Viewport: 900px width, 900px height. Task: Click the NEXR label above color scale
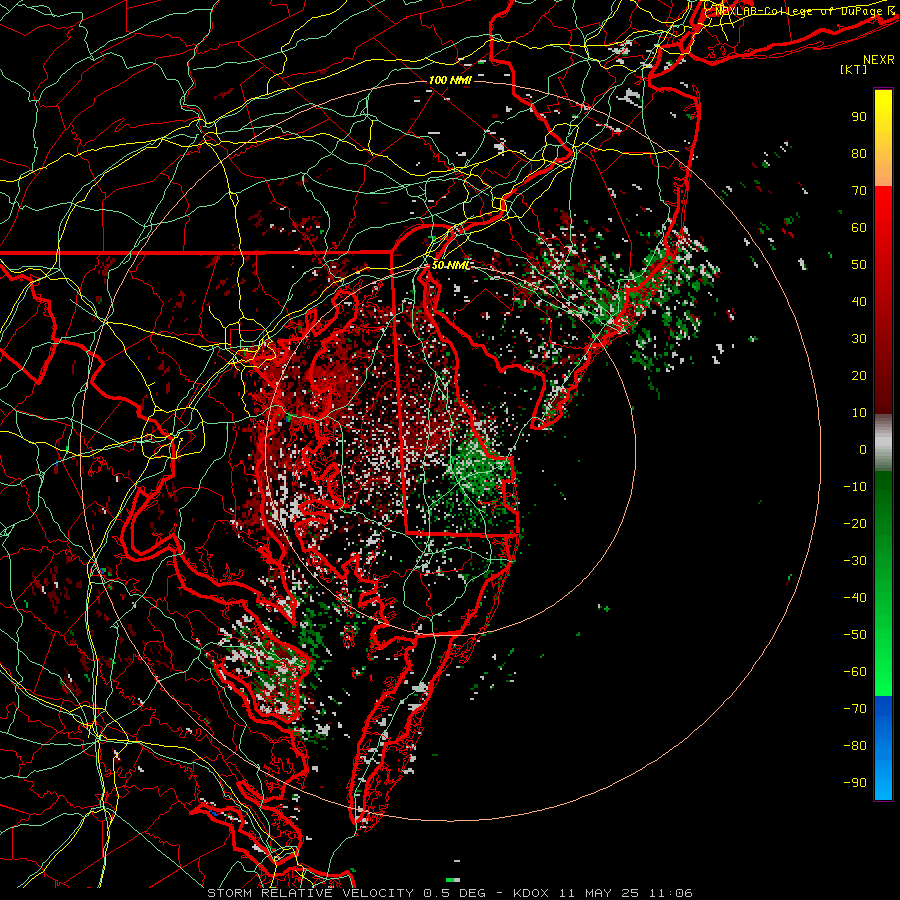click(879, 60)
